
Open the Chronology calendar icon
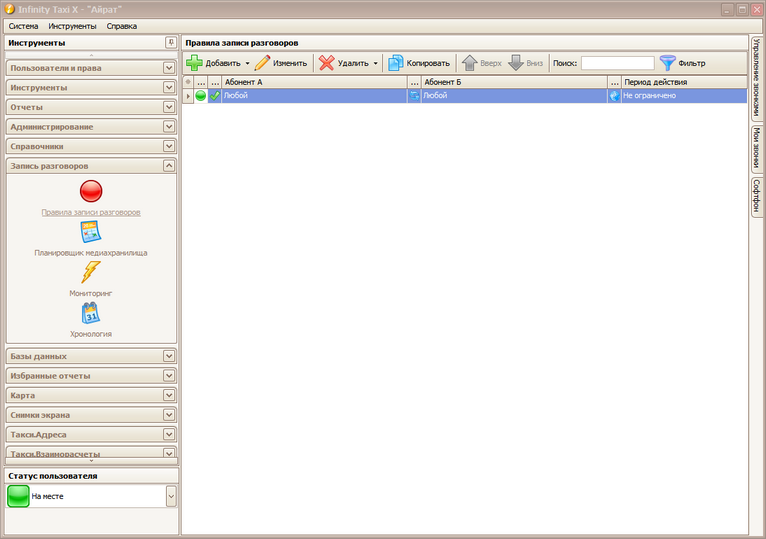click(x=91, y=313)
